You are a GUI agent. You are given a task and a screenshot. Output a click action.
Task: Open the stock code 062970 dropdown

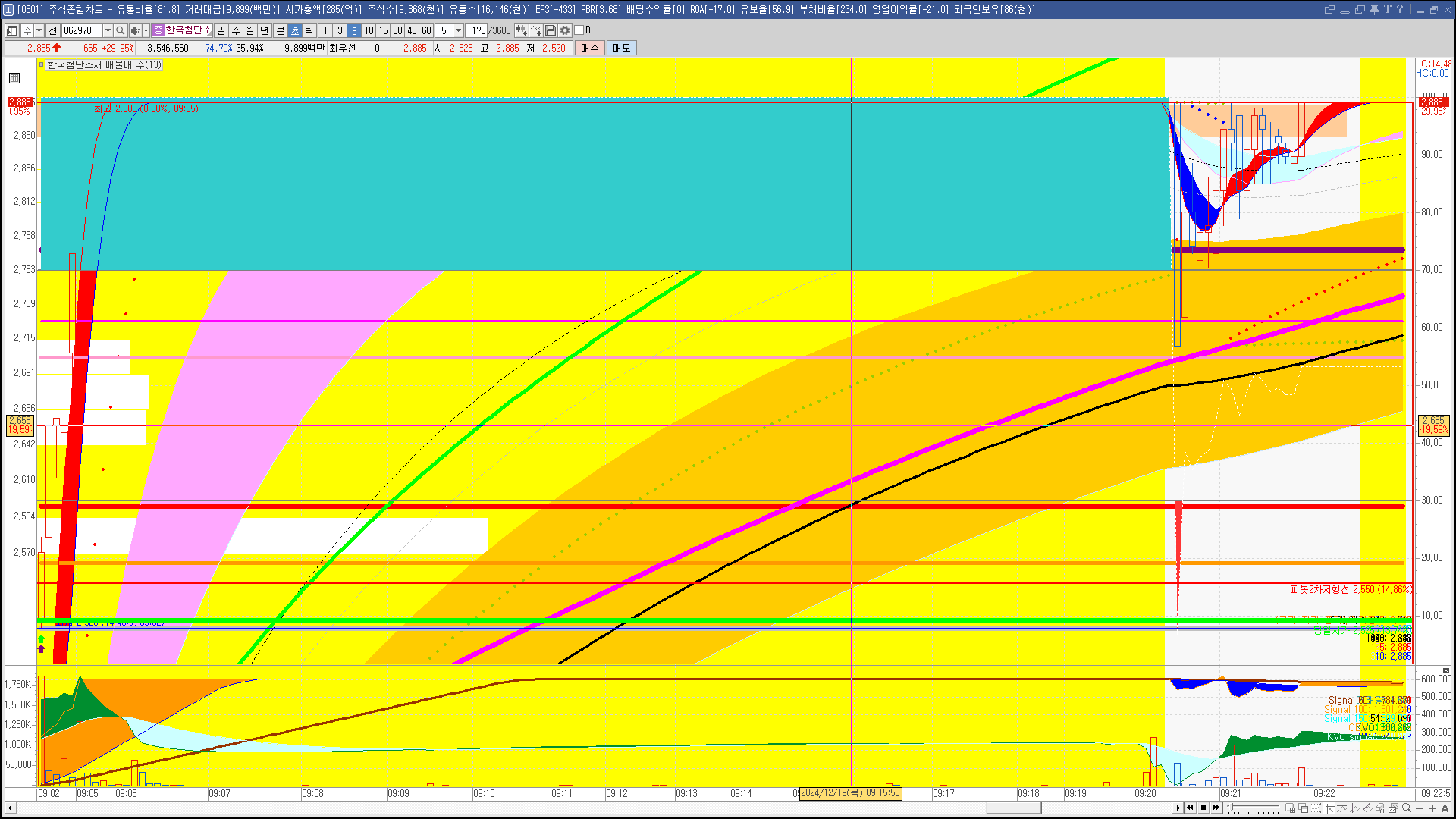coord(108,30)
